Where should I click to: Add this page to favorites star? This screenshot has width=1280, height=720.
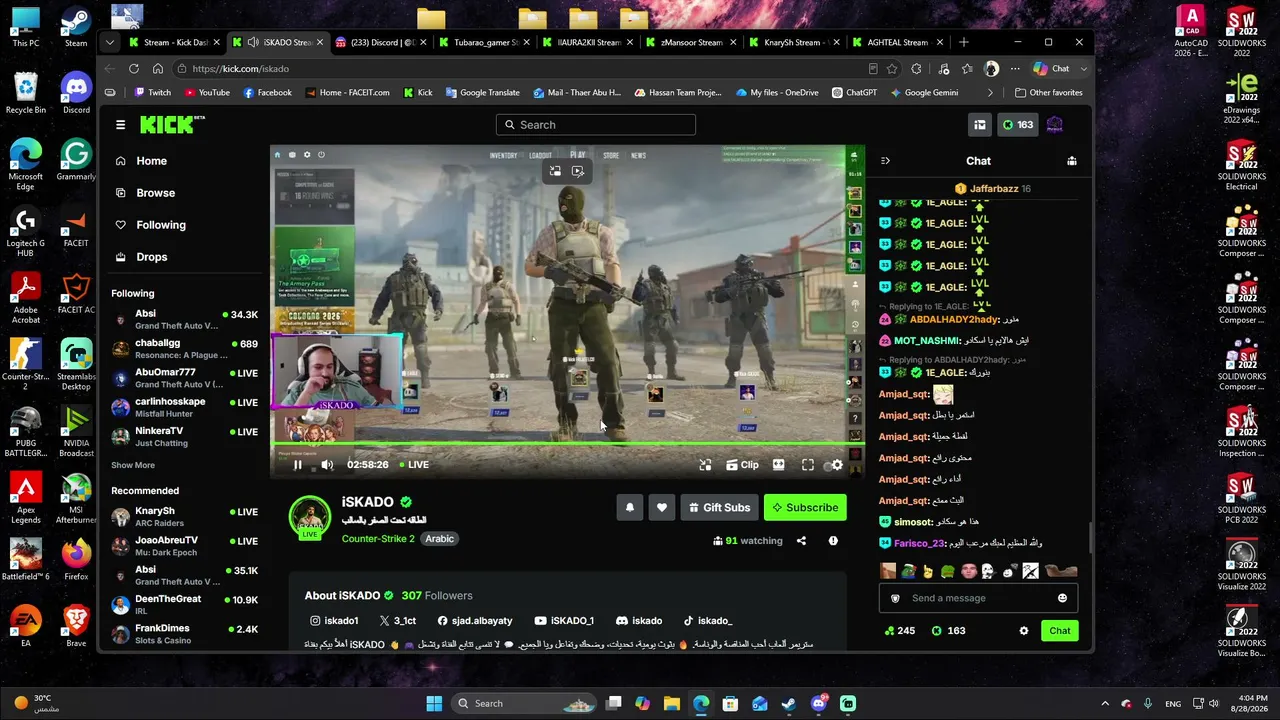[x=891, y=69]
